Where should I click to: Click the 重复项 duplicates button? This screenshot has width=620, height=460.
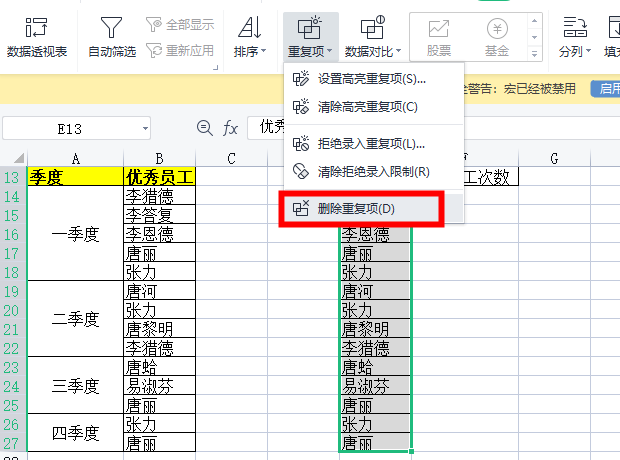310,38
